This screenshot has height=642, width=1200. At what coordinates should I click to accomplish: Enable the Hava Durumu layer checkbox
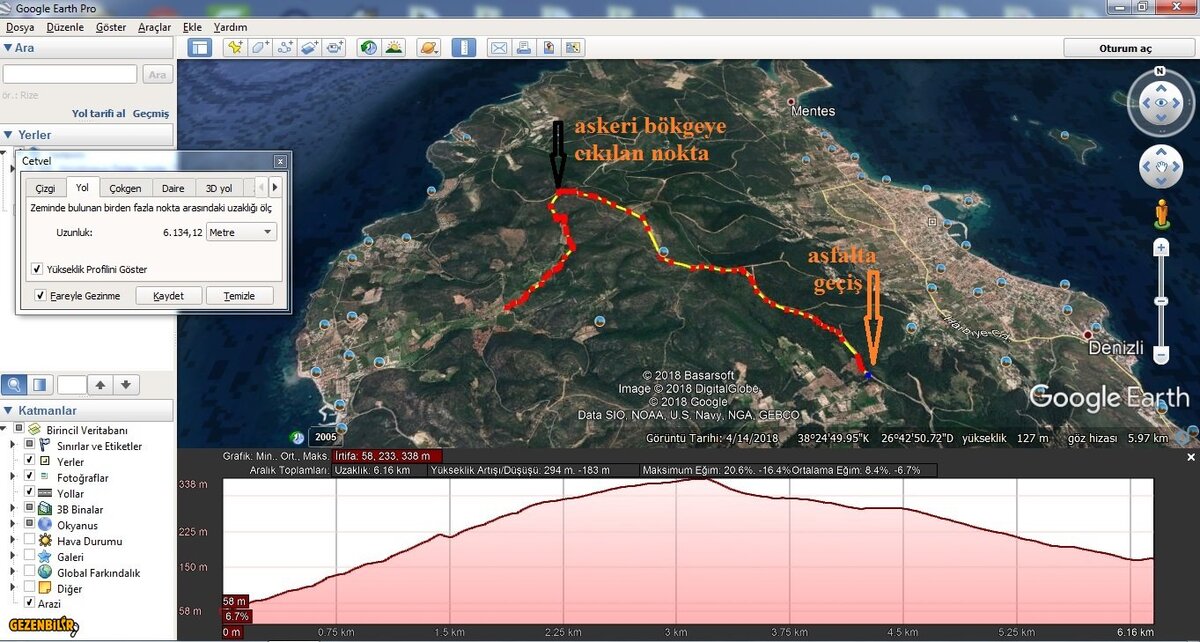[29, 541]
